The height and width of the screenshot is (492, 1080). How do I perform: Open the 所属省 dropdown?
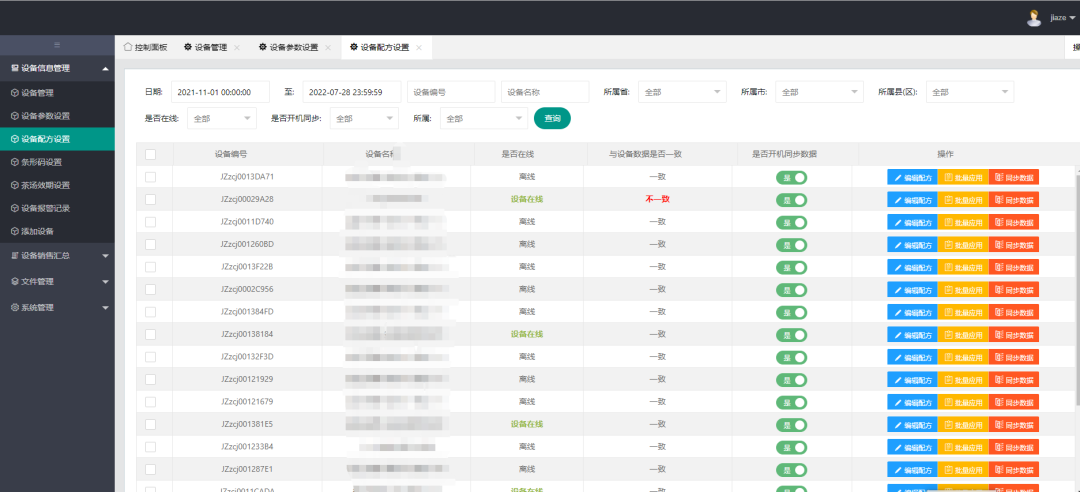point(682,92)
